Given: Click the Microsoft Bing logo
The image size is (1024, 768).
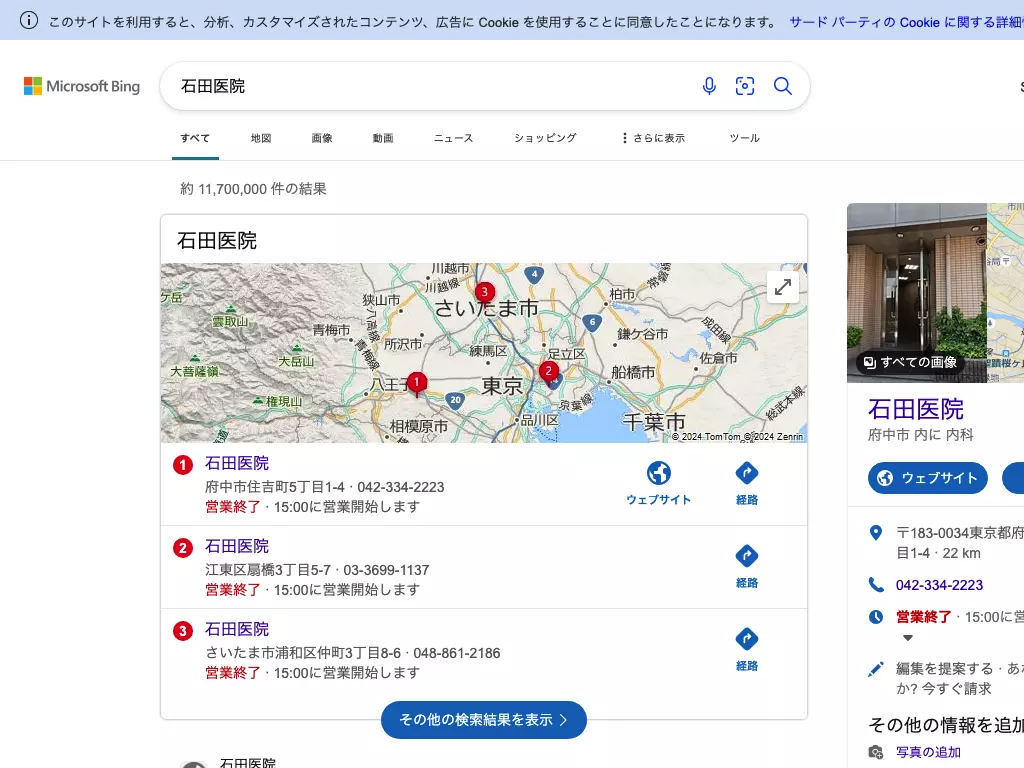Looking at the screenshot, I should coord(82,86).
